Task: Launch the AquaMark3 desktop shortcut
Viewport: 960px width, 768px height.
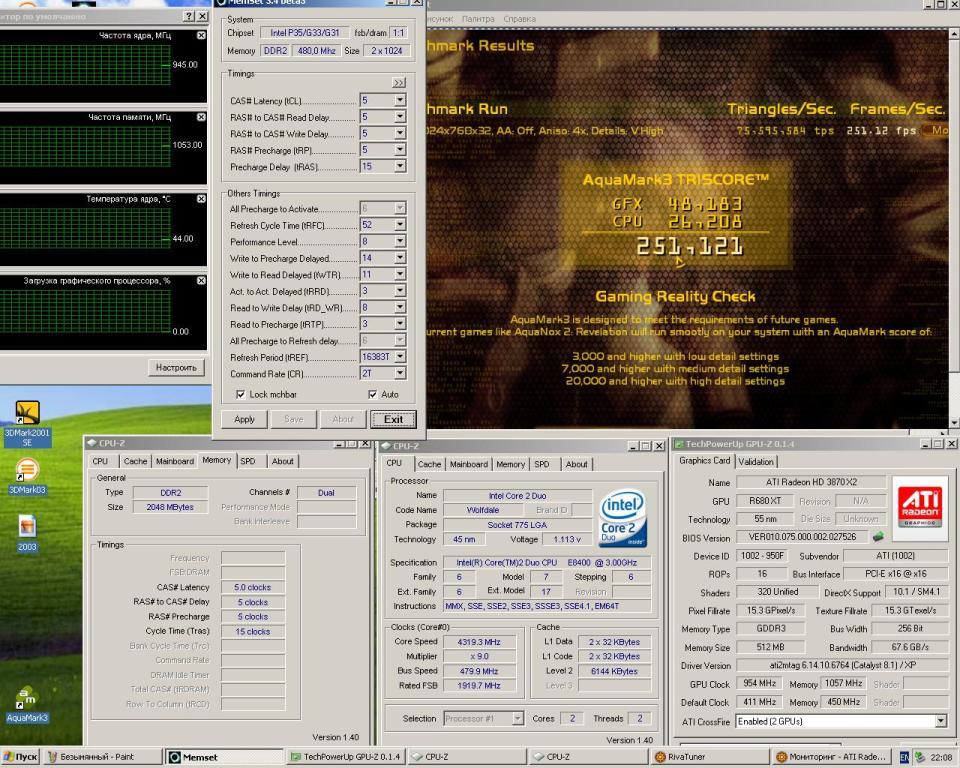Action: click(x=27, y=704)
